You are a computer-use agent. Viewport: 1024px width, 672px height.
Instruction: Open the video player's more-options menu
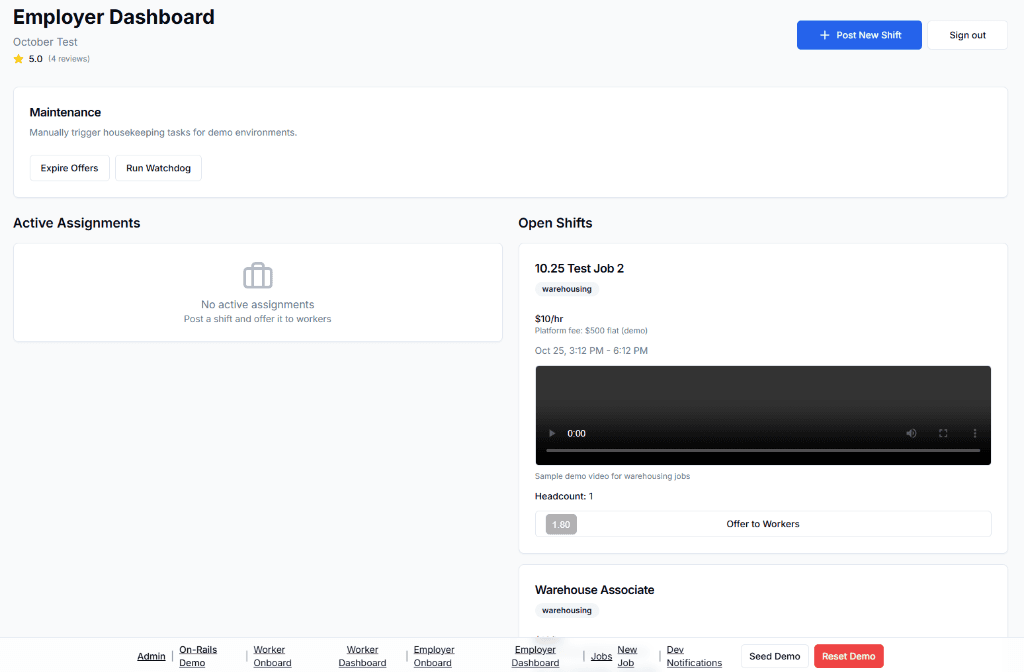[975, 433]
